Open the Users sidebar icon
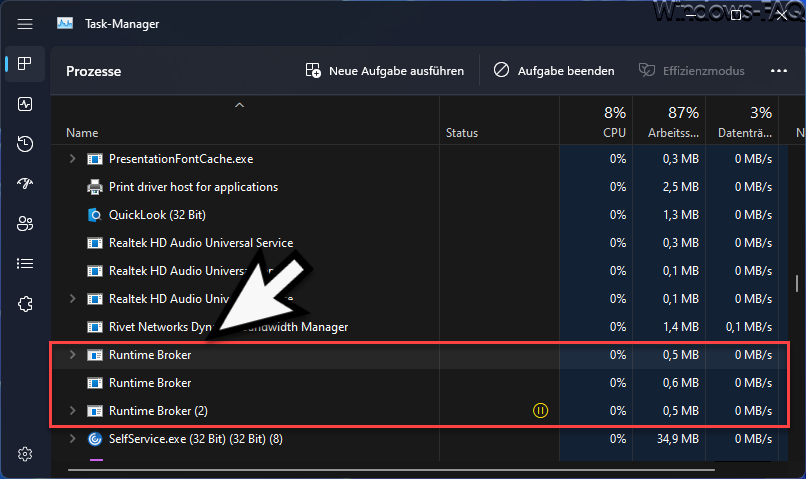This screenshot has height=479, width=806. click(25, 224)
